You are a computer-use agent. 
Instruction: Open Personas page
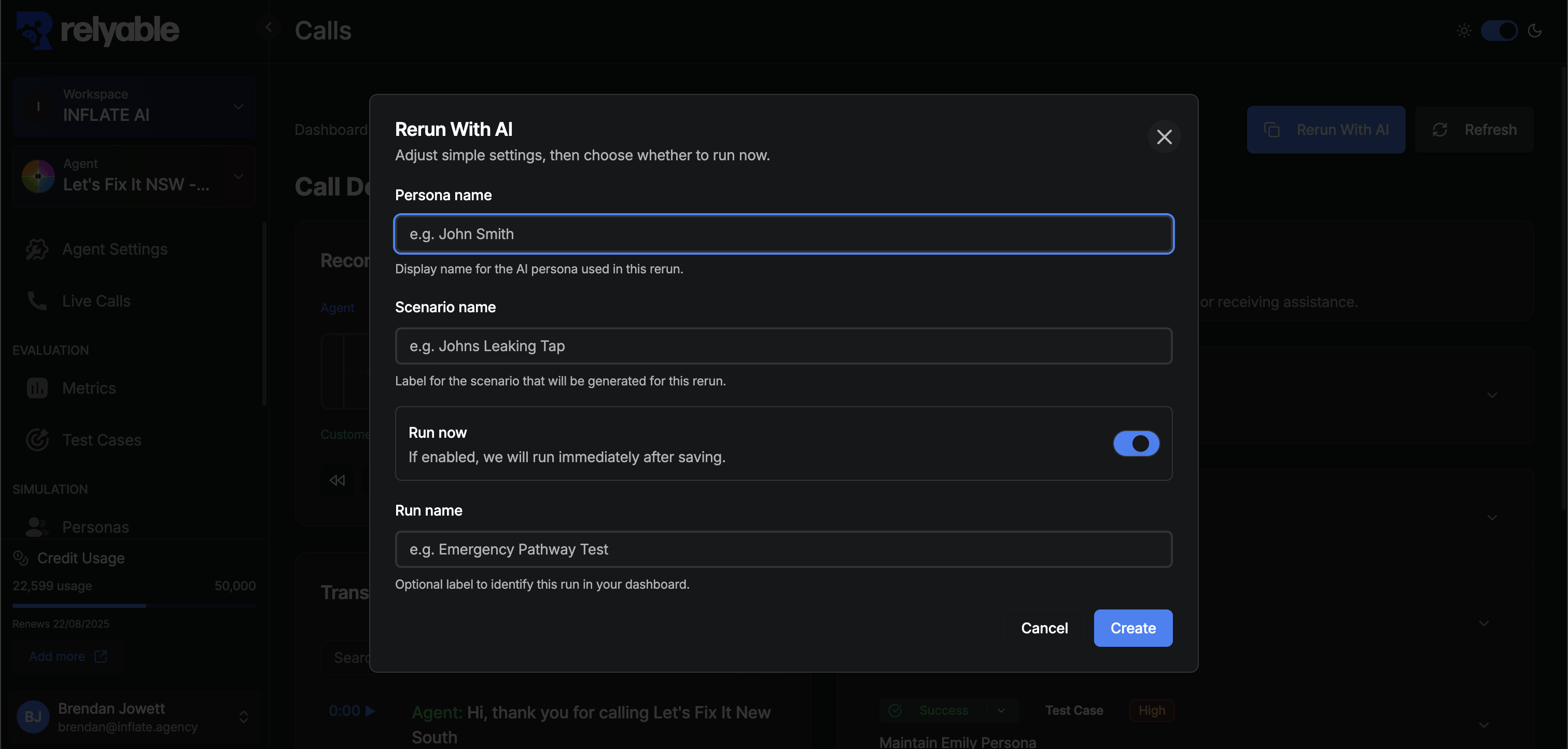click(x=95, y=526)
